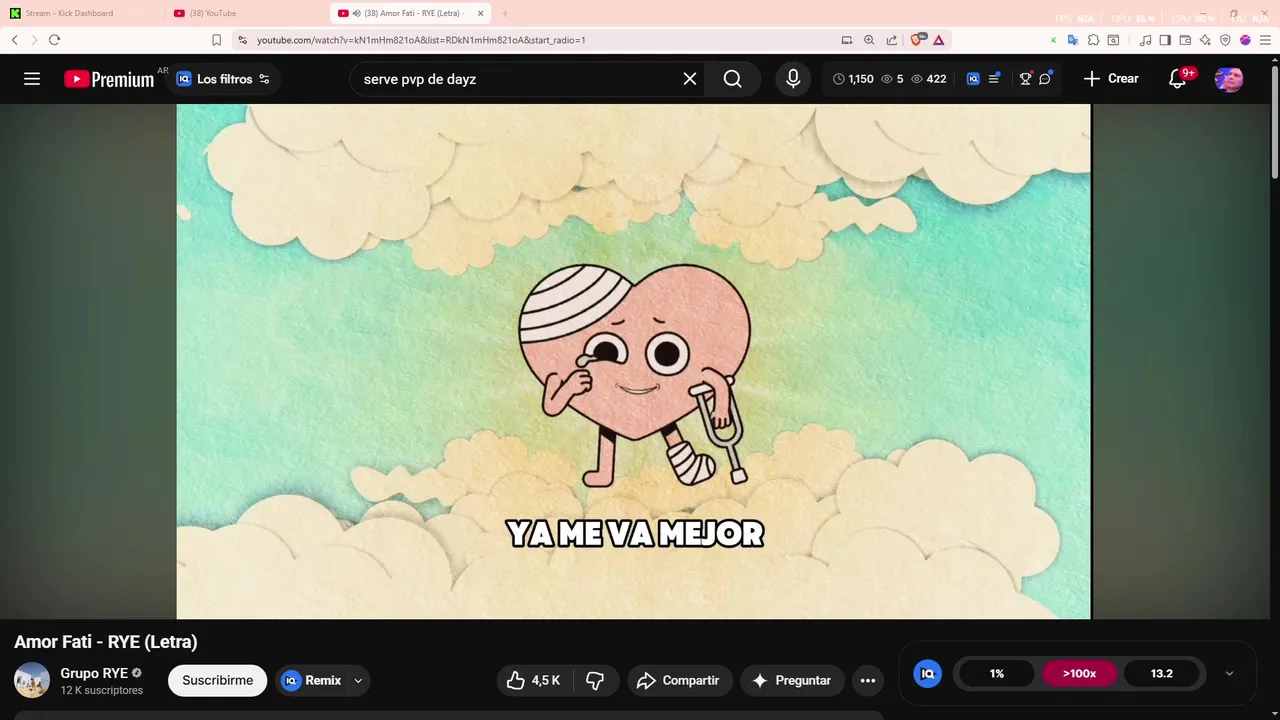Open the Brave Shields lion icon

point(916,40)
